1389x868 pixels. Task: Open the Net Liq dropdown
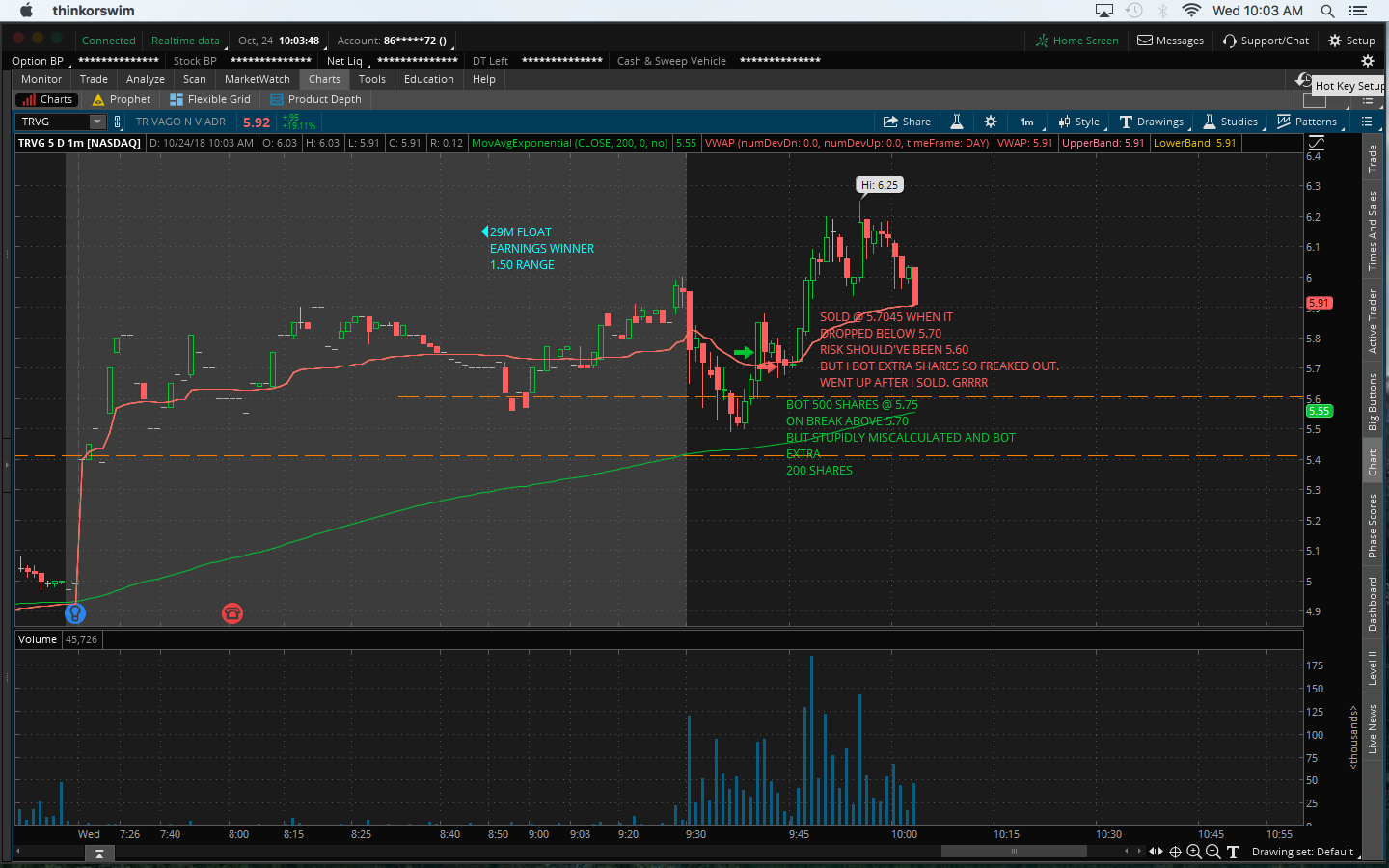pyautogui.click(x=347, y=61)
